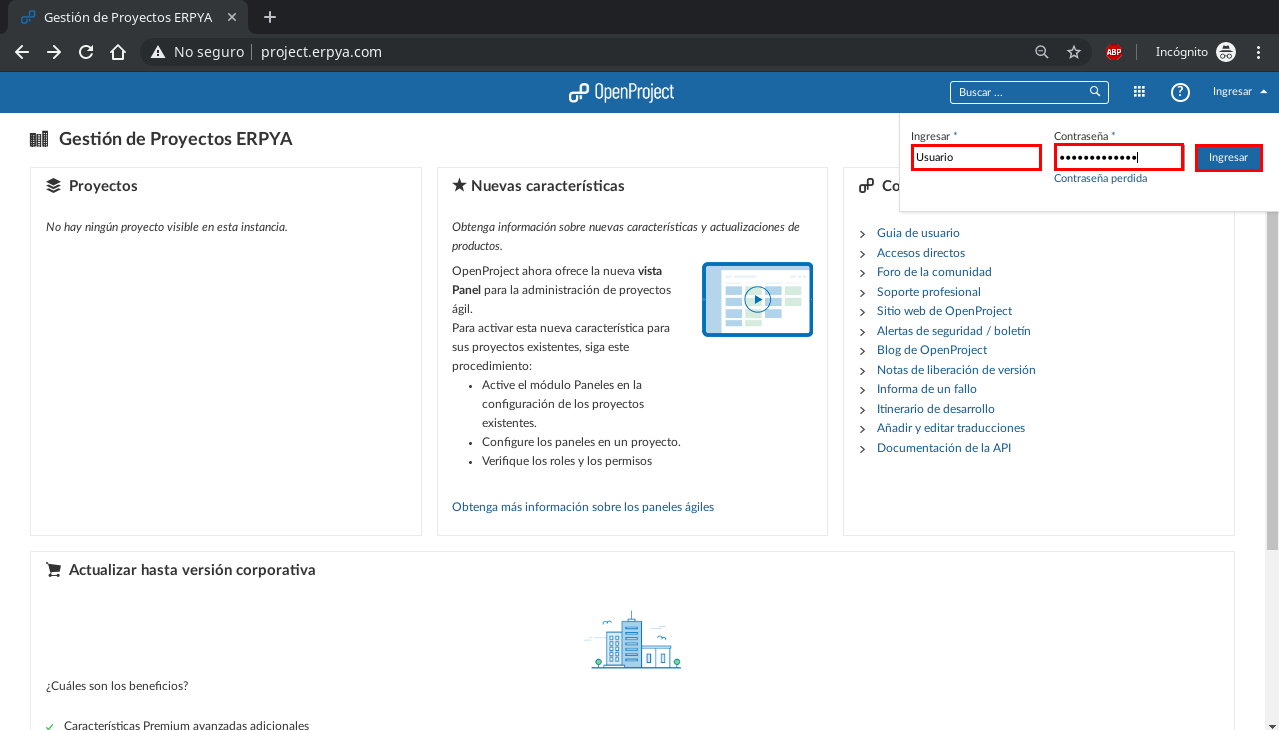Reload the page with the refresh icon
1279x730 pixels.
click(x=85, y=51)
